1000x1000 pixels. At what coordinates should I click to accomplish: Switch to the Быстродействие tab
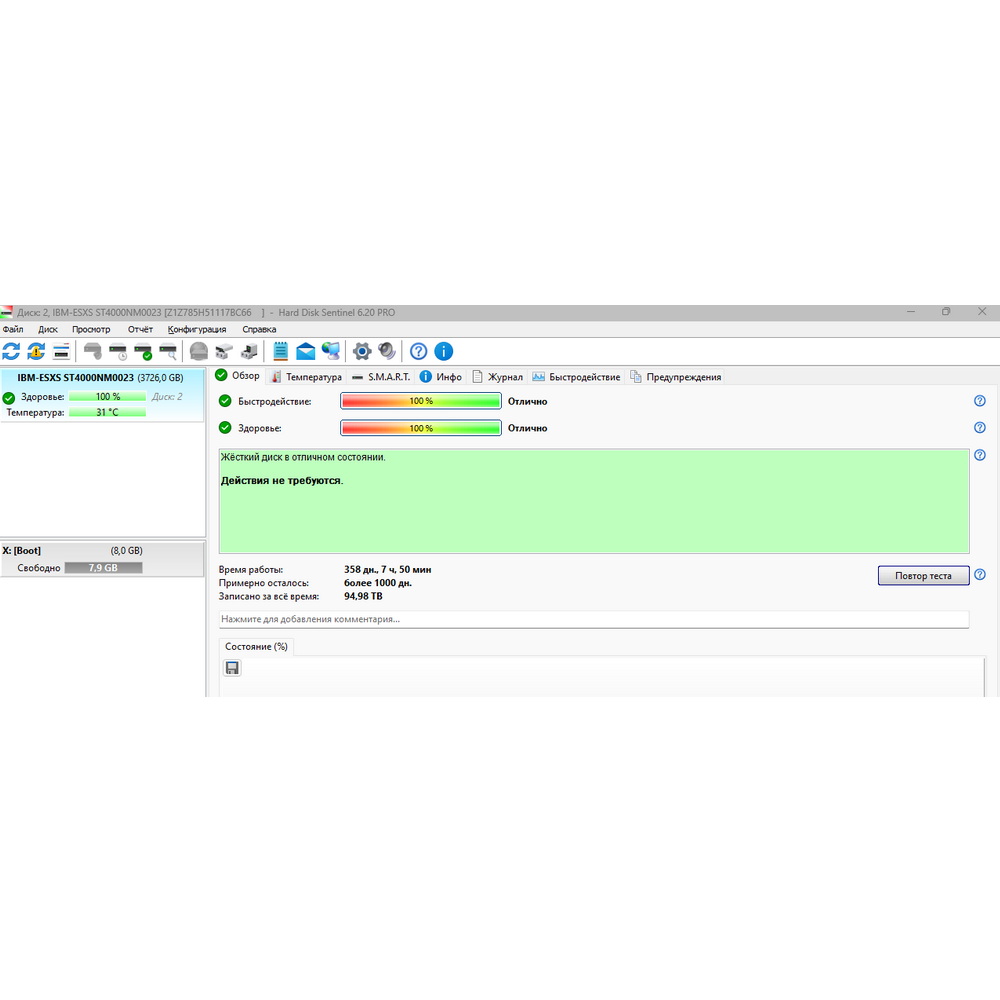pyautogui.click(x=577, y=377)
